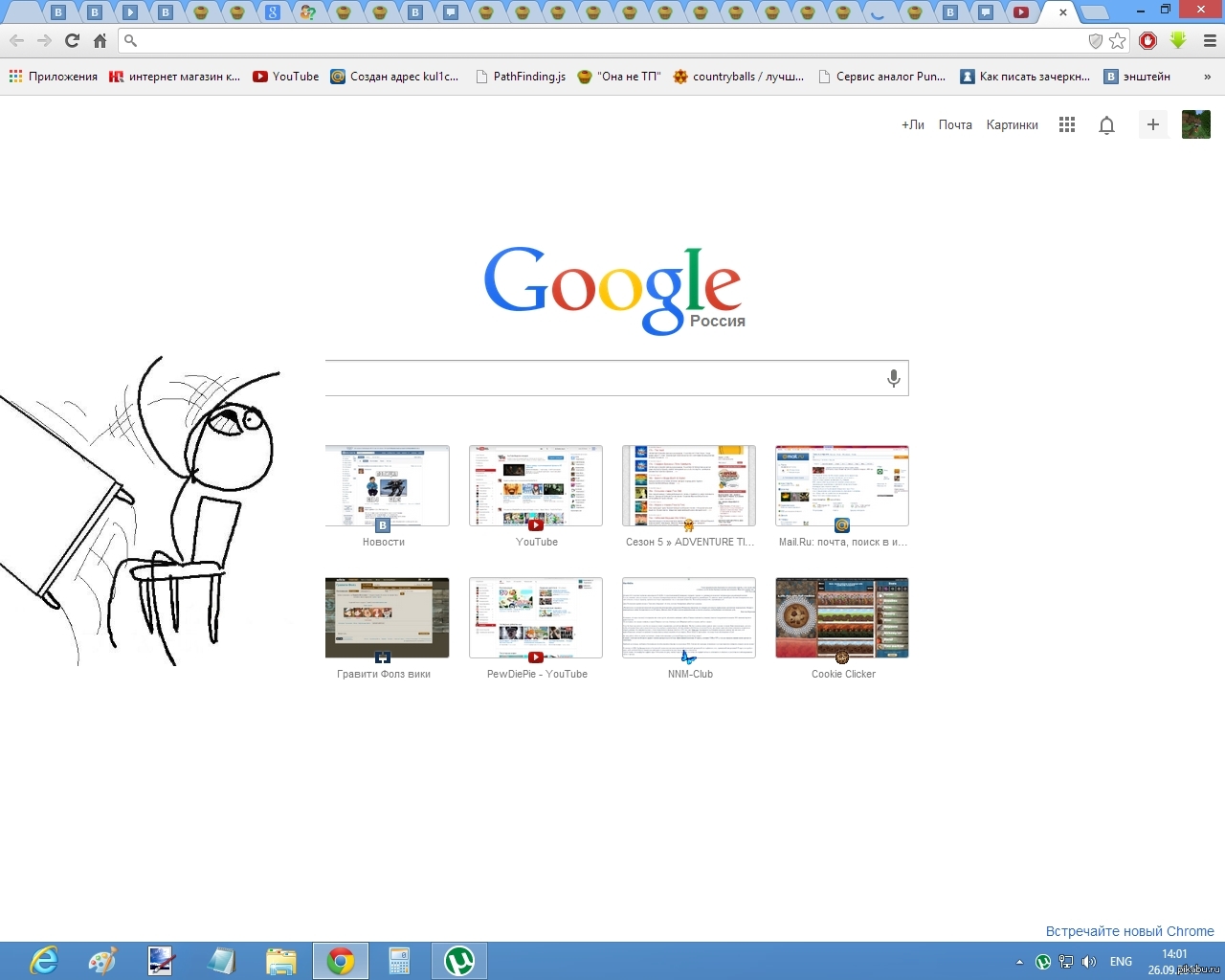The width and height of the screenshot is (1225, 980).
Task: Open the green download arrow extension
Action: pyautogui.click(x=1178, y=41)
